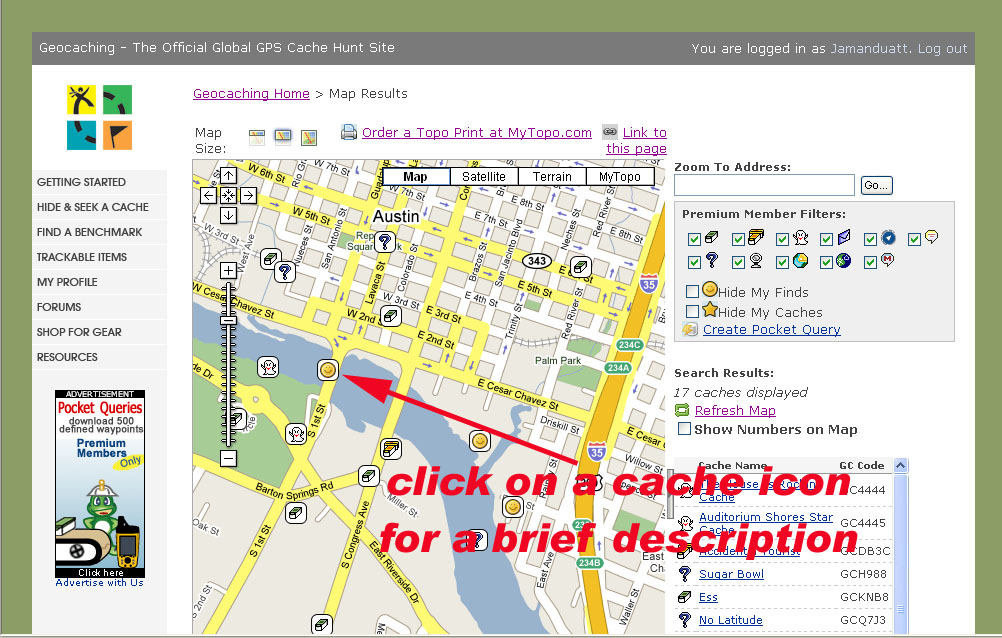This screenshot has height=638, width=1002.
Task: Select the medium map size icon
Action: click(x=282, y=137)
